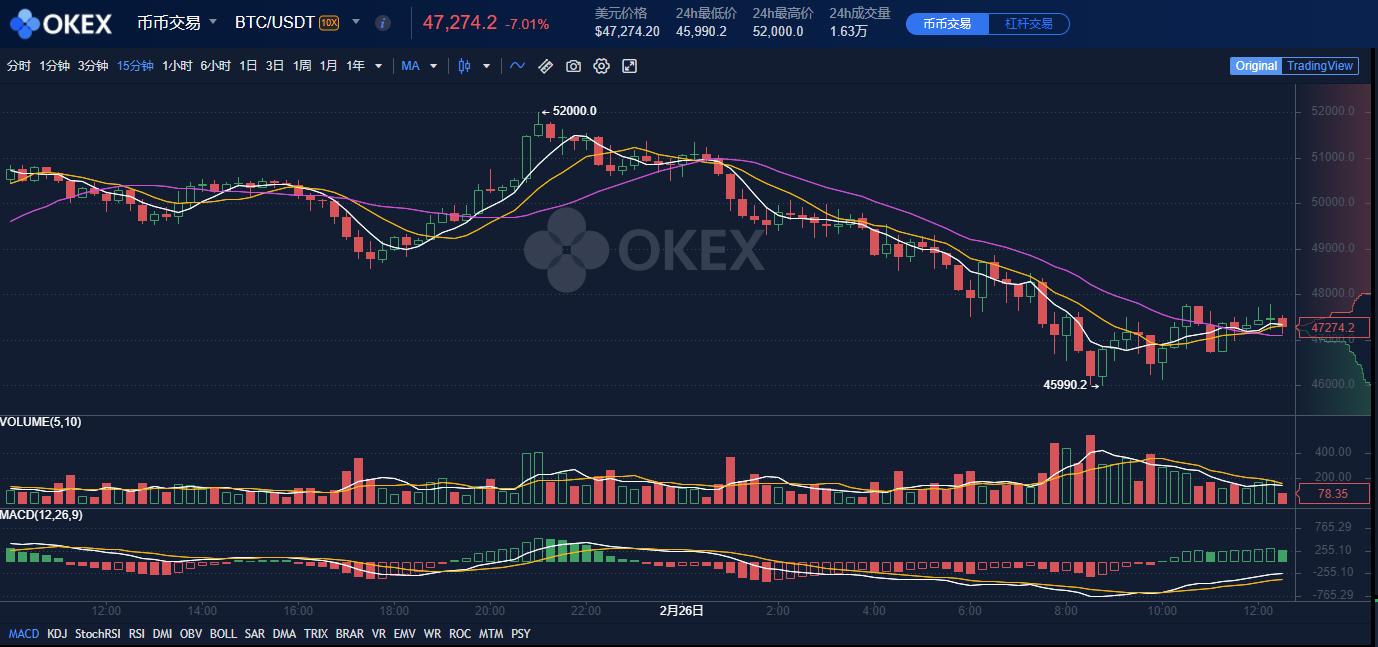The width and height of the screenshot is (1378, 647).
Task: Switch chart to line style icon
Action: [517, 66]
